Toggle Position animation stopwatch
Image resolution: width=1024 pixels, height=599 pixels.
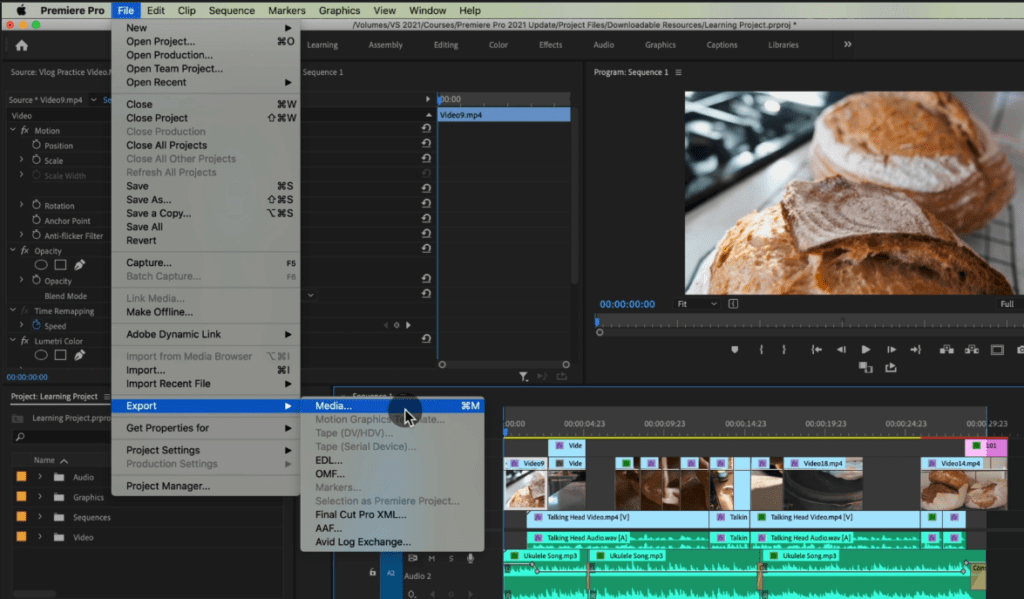tap(37, 145)
